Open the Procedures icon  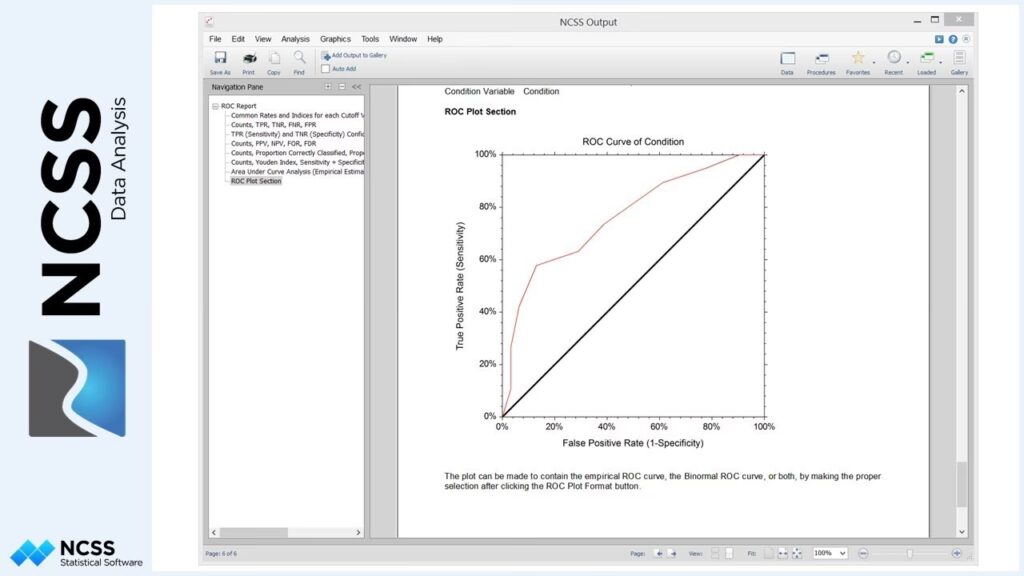pyautogui.click(x=821, y=59)
